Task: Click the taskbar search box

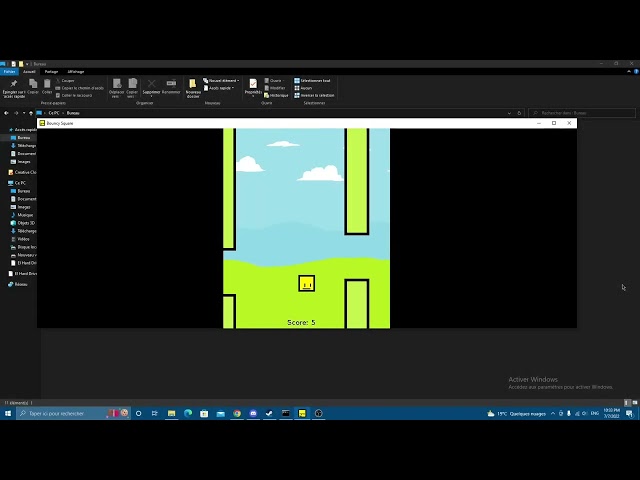Action: (73, 413)
